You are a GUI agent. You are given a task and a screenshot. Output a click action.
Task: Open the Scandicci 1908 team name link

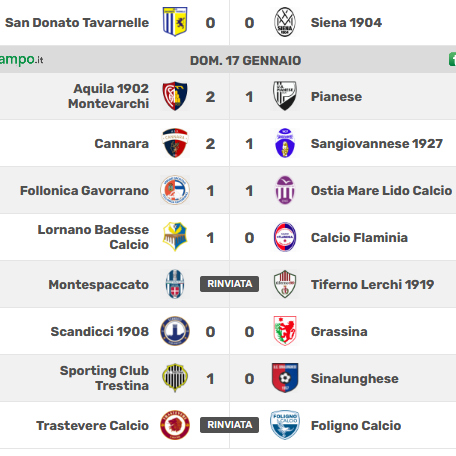100,332
